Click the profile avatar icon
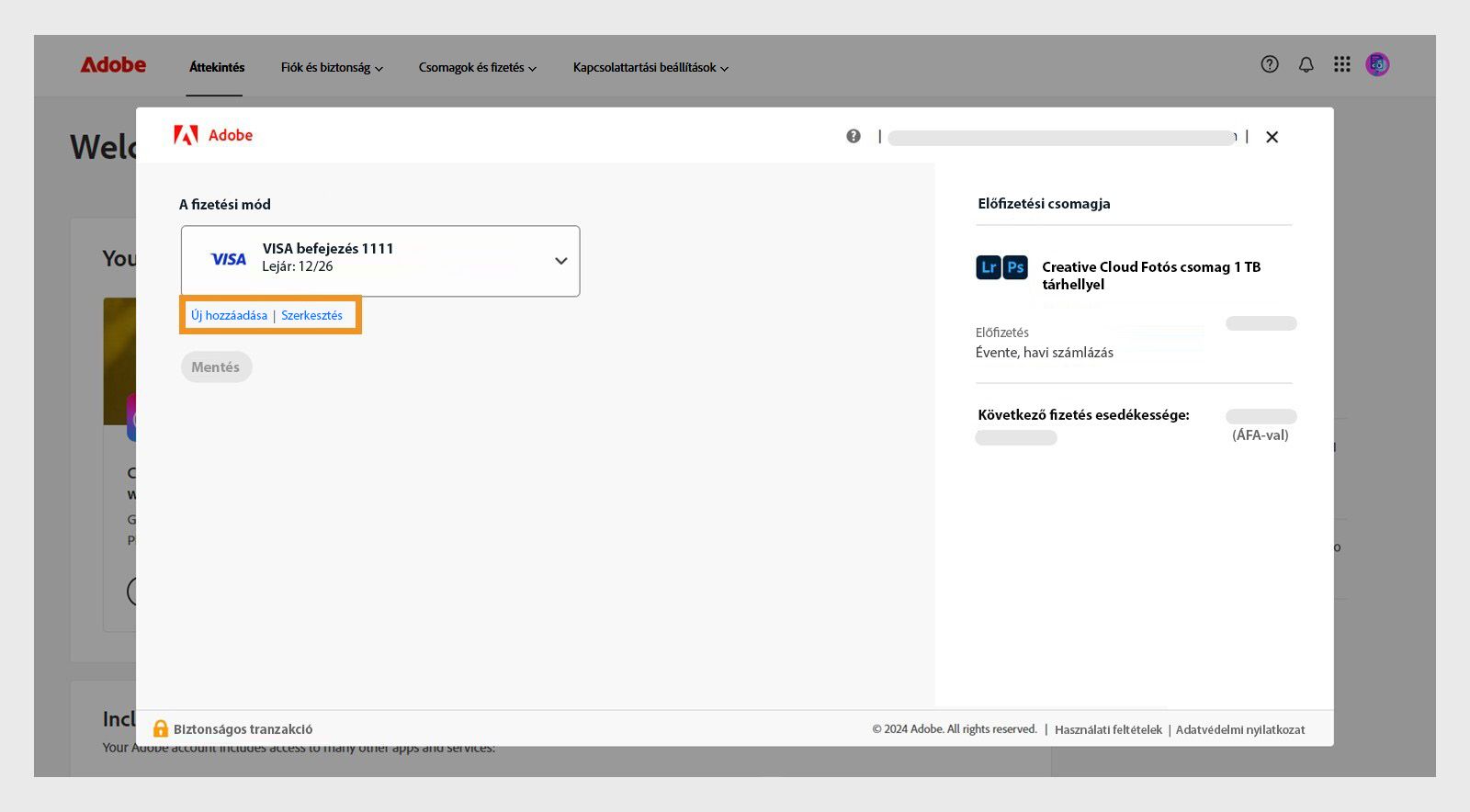This screenshot has width=1470, height=812. pyautogui.click(x=1377, y=64)
